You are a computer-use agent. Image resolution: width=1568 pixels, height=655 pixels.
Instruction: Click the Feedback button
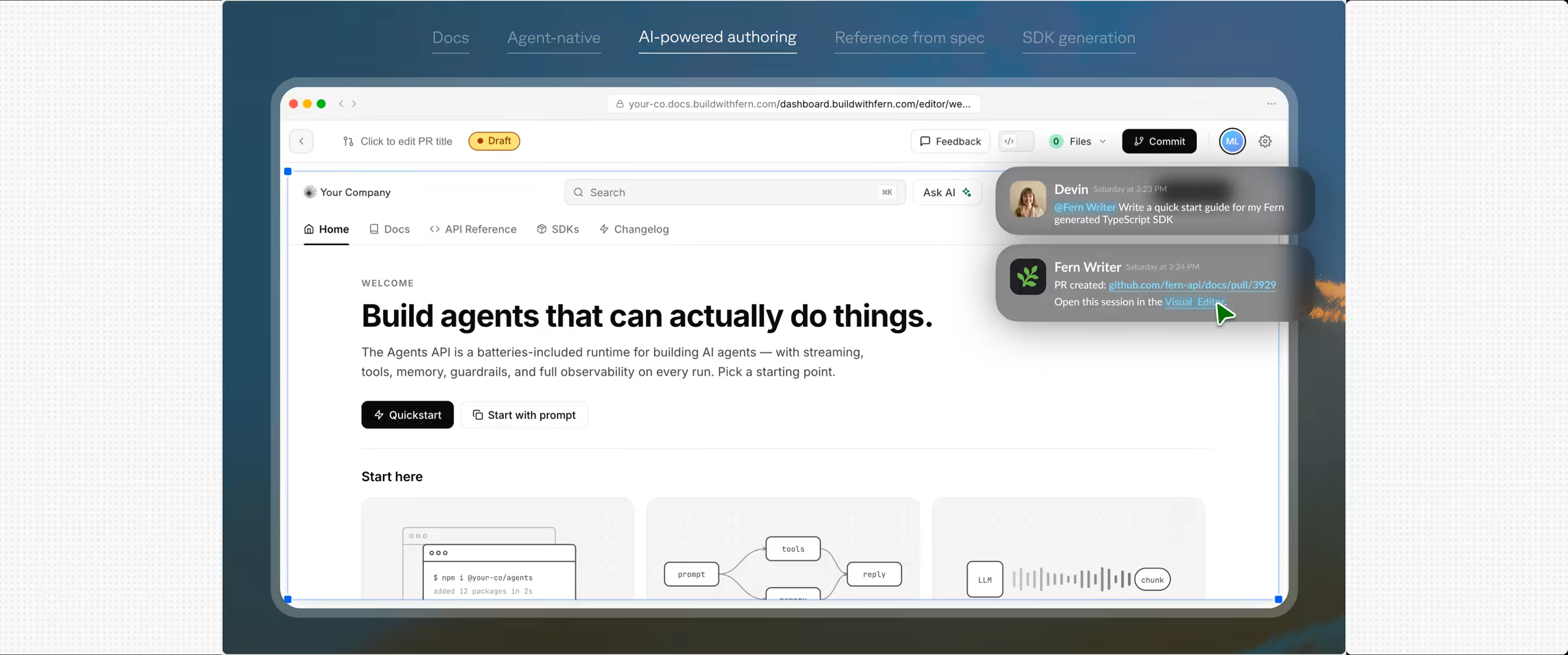950,141
